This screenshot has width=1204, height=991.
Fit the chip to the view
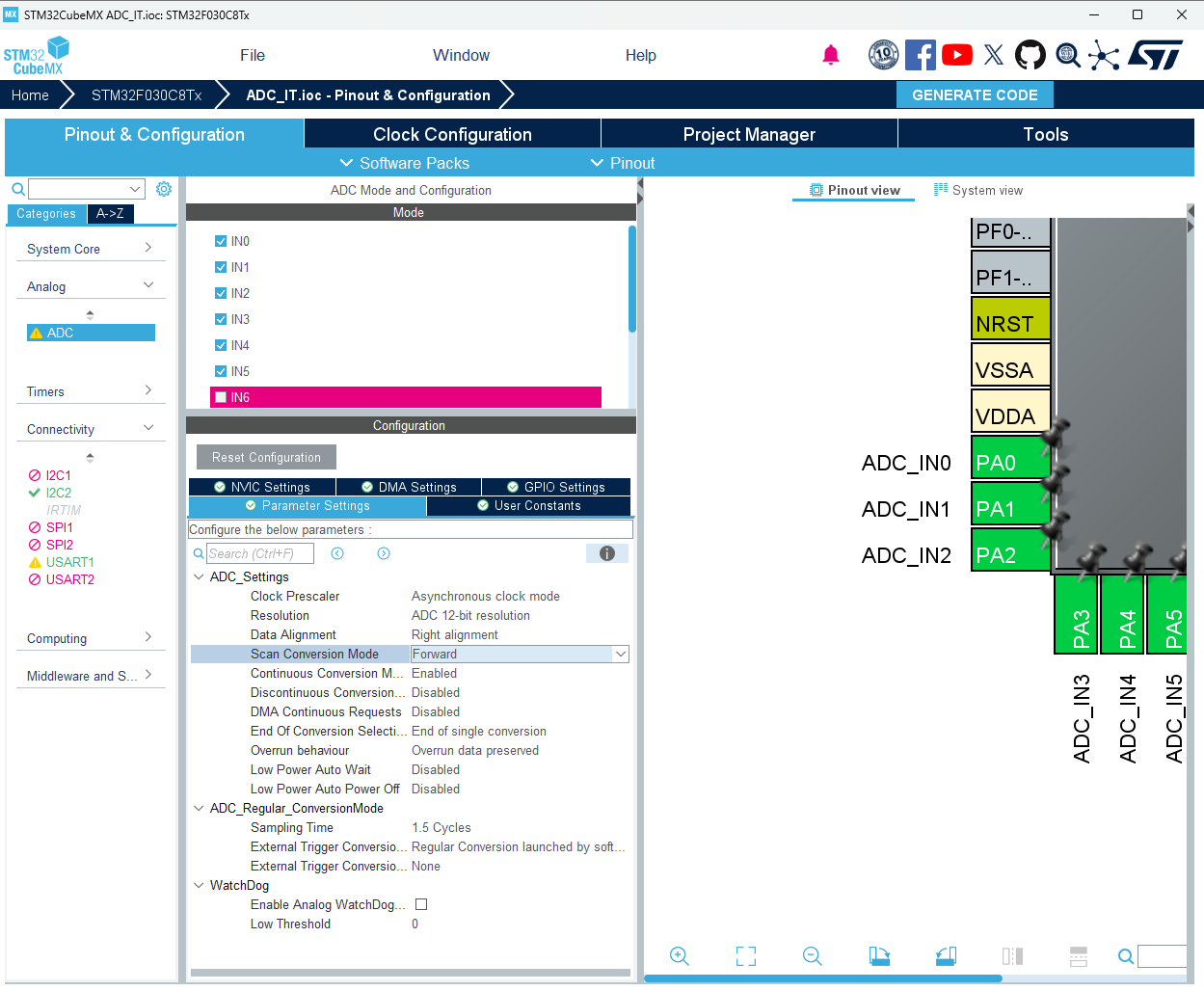pyautogui.click(x=746, y=955)
